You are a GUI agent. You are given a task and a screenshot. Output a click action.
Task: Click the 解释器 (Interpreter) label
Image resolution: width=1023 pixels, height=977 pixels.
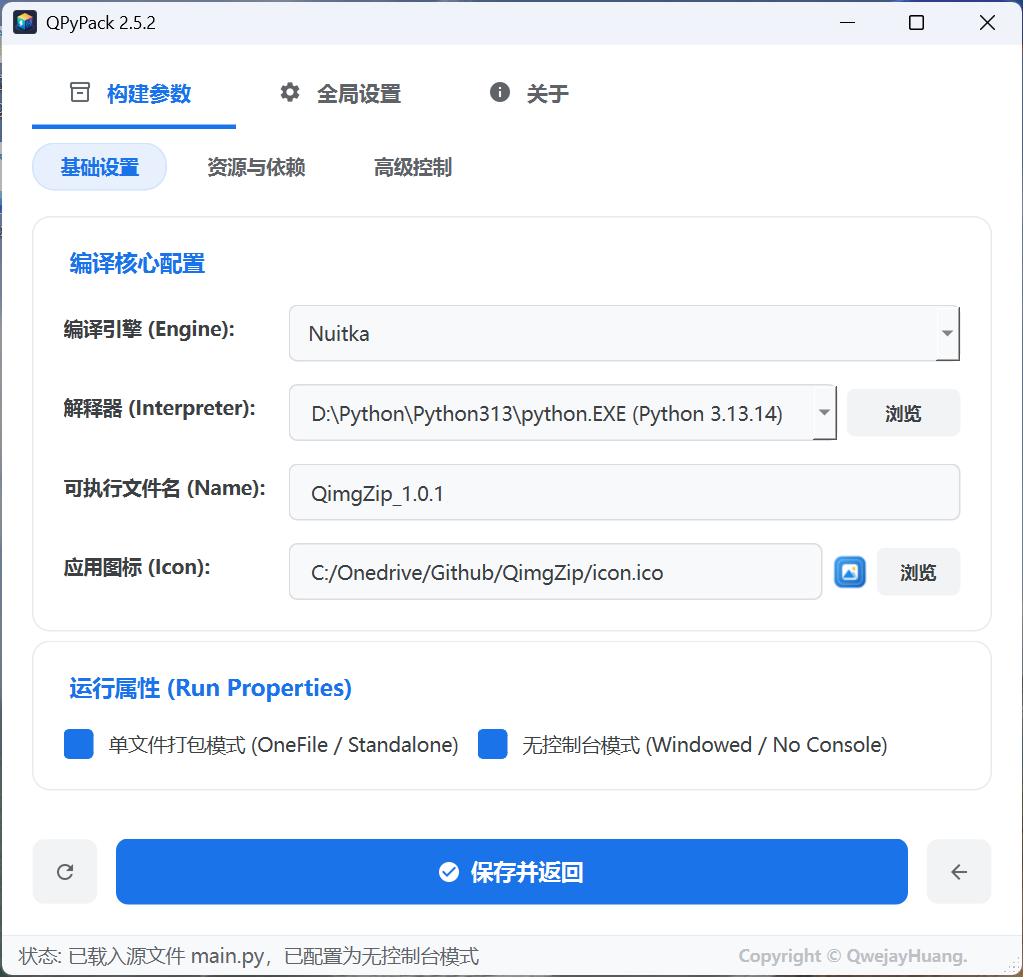pyautogui.click(x=159, y=409)
